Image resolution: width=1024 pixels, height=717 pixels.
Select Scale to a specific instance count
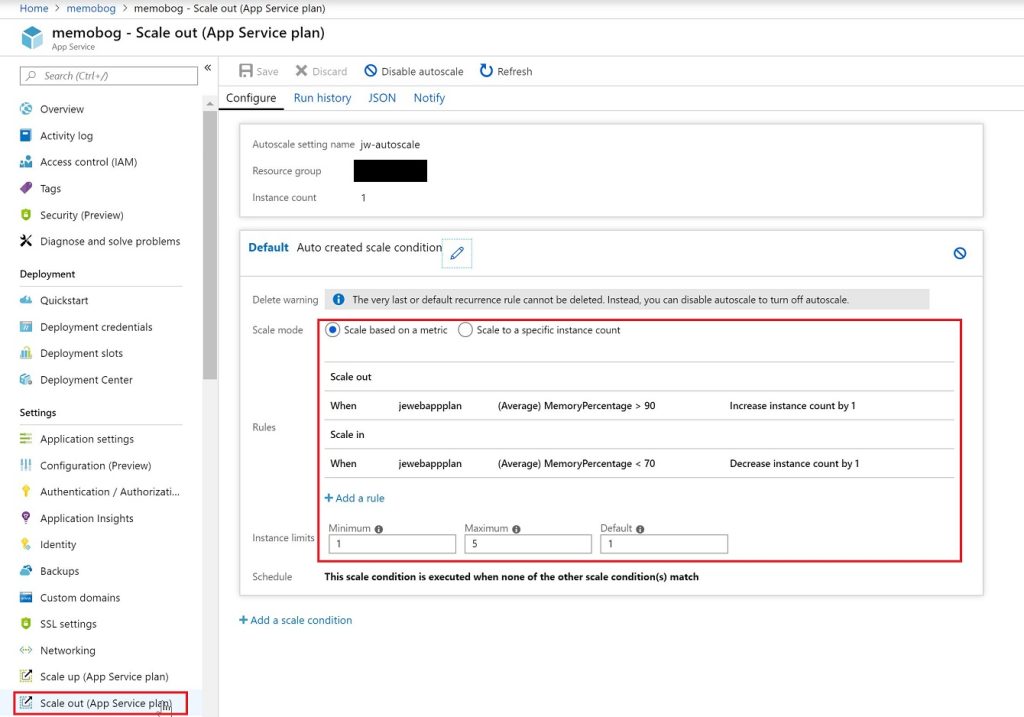(465, 330)
